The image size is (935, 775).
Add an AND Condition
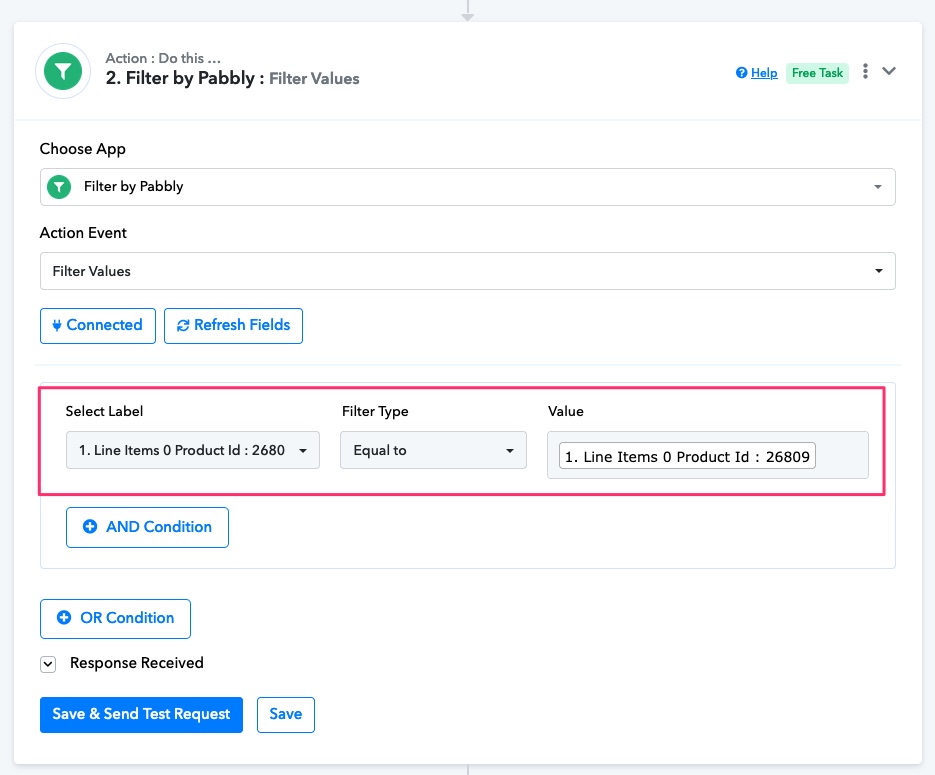[x=147, y=527]
